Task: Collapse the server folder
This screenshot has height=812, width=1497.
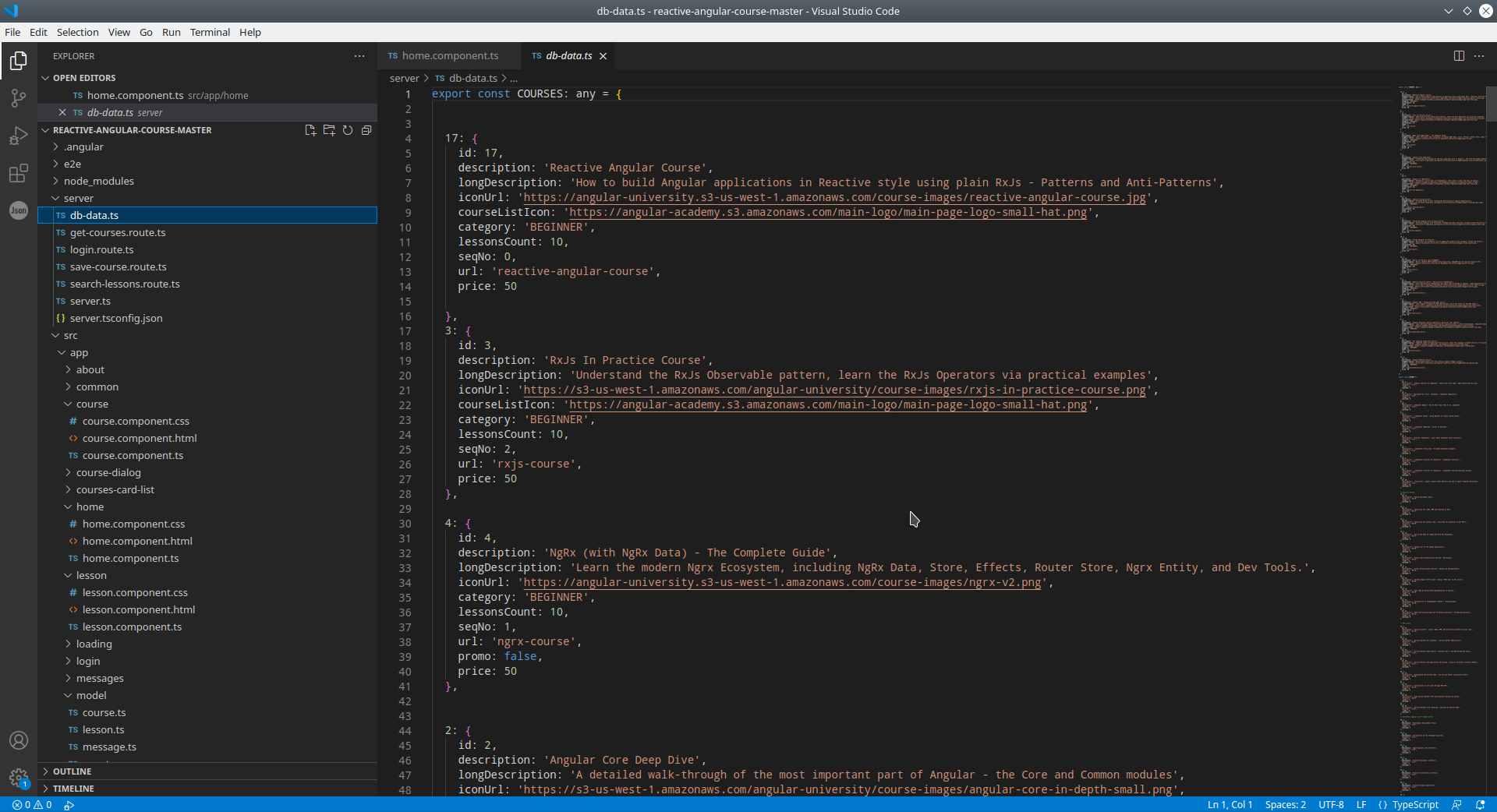Action: pos(208,198)
